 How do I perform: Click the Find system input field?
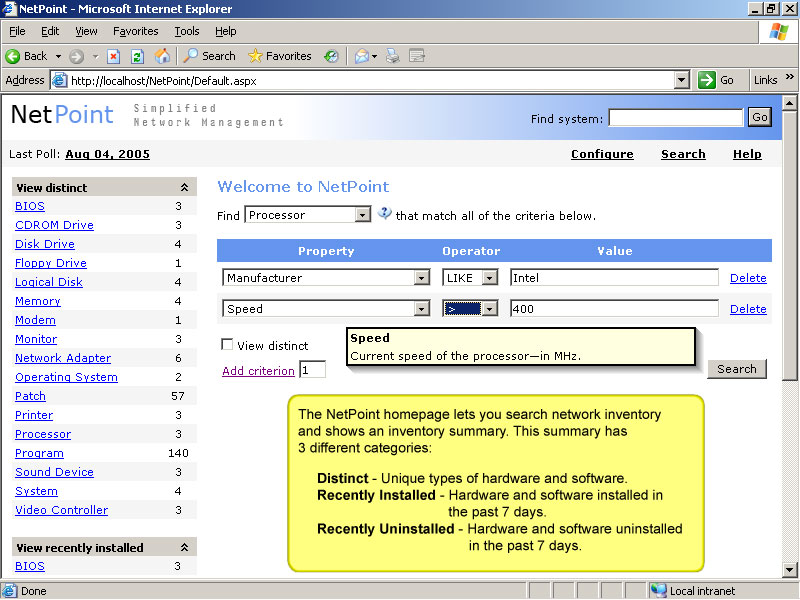pyautogui.click(x=676, y=117)
